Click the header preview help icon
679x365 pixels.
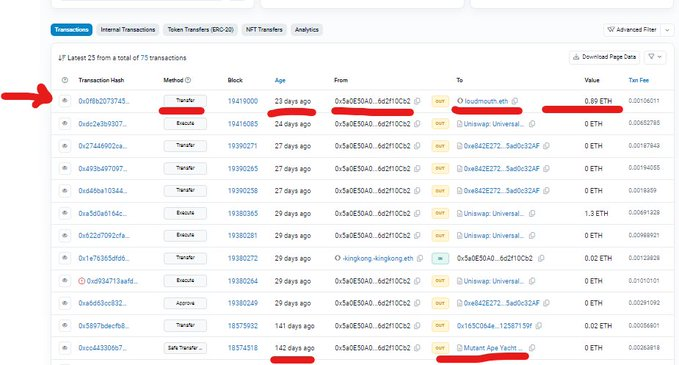(x=65, y=80)
